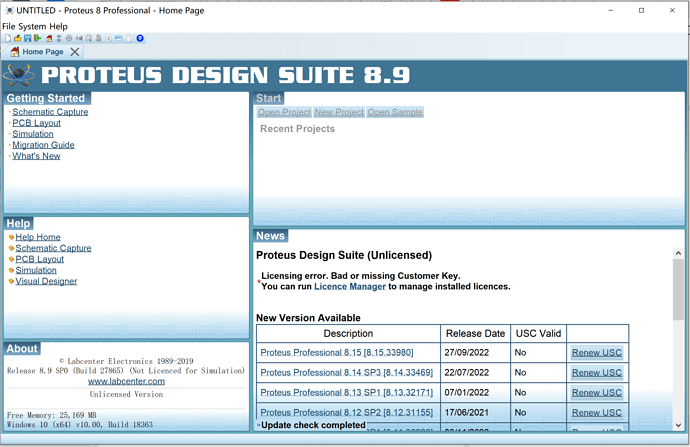Open Bill of Materials toolbar icon
The image size is (690, 447).
click(x=109, y=38)
